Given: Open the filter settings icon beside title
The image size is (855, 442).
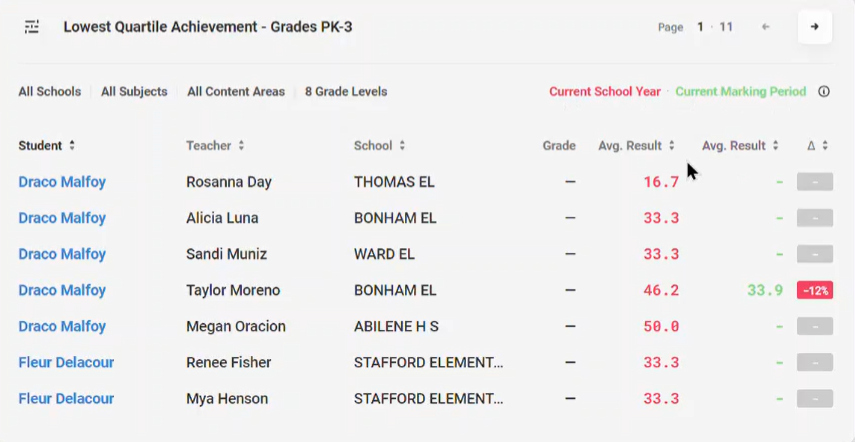Looking at the screenshot, I should tap(32, 27).
